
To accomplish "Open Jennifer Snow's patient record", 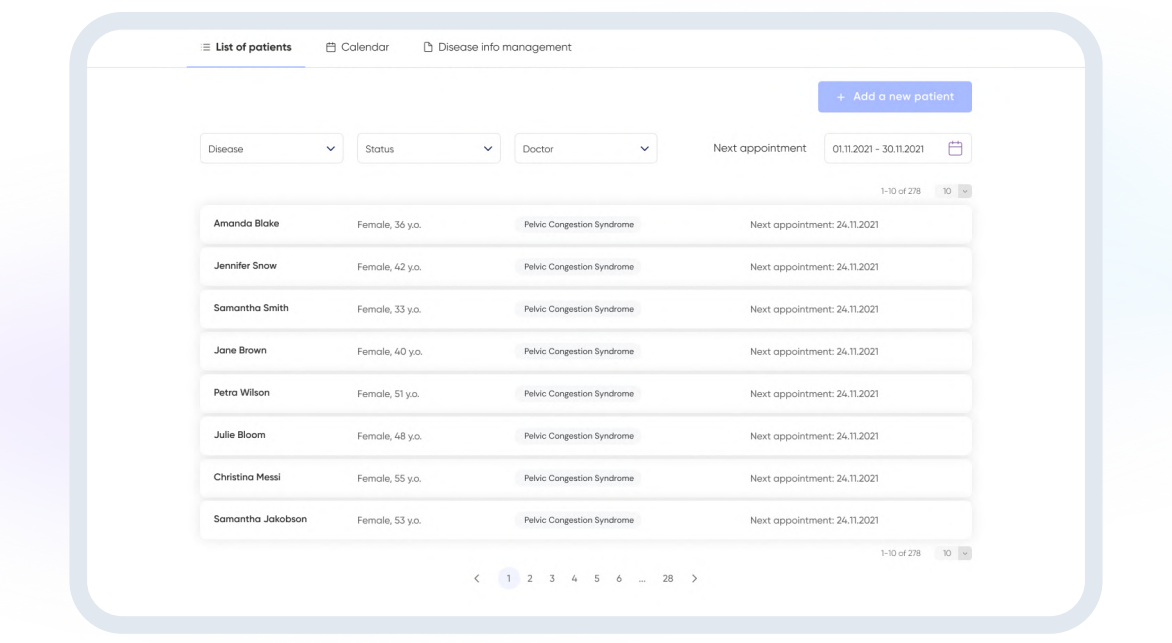I will pos(245,266).
